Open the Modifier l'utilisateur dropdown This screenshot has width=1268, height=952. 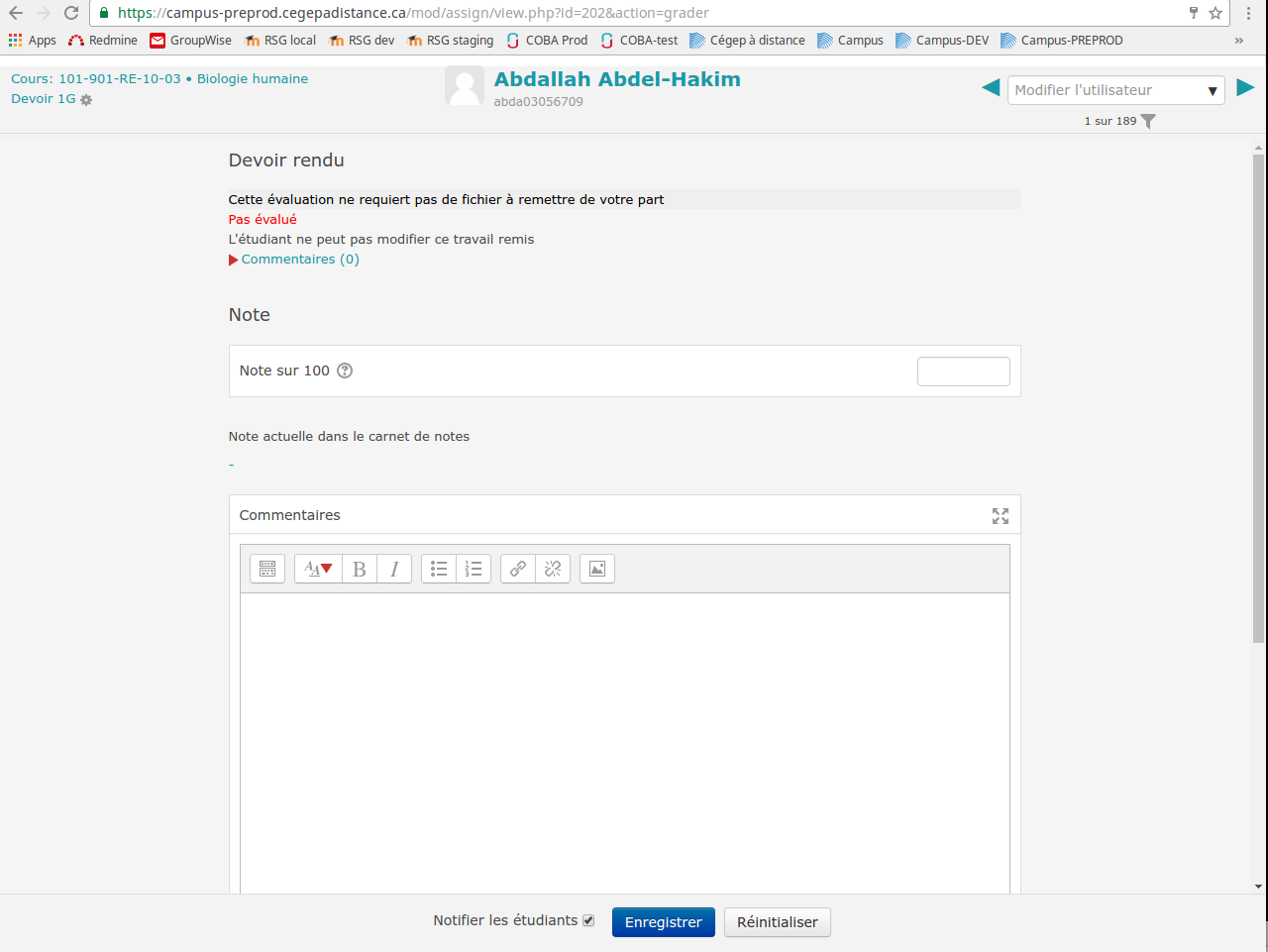point(1115,90)
